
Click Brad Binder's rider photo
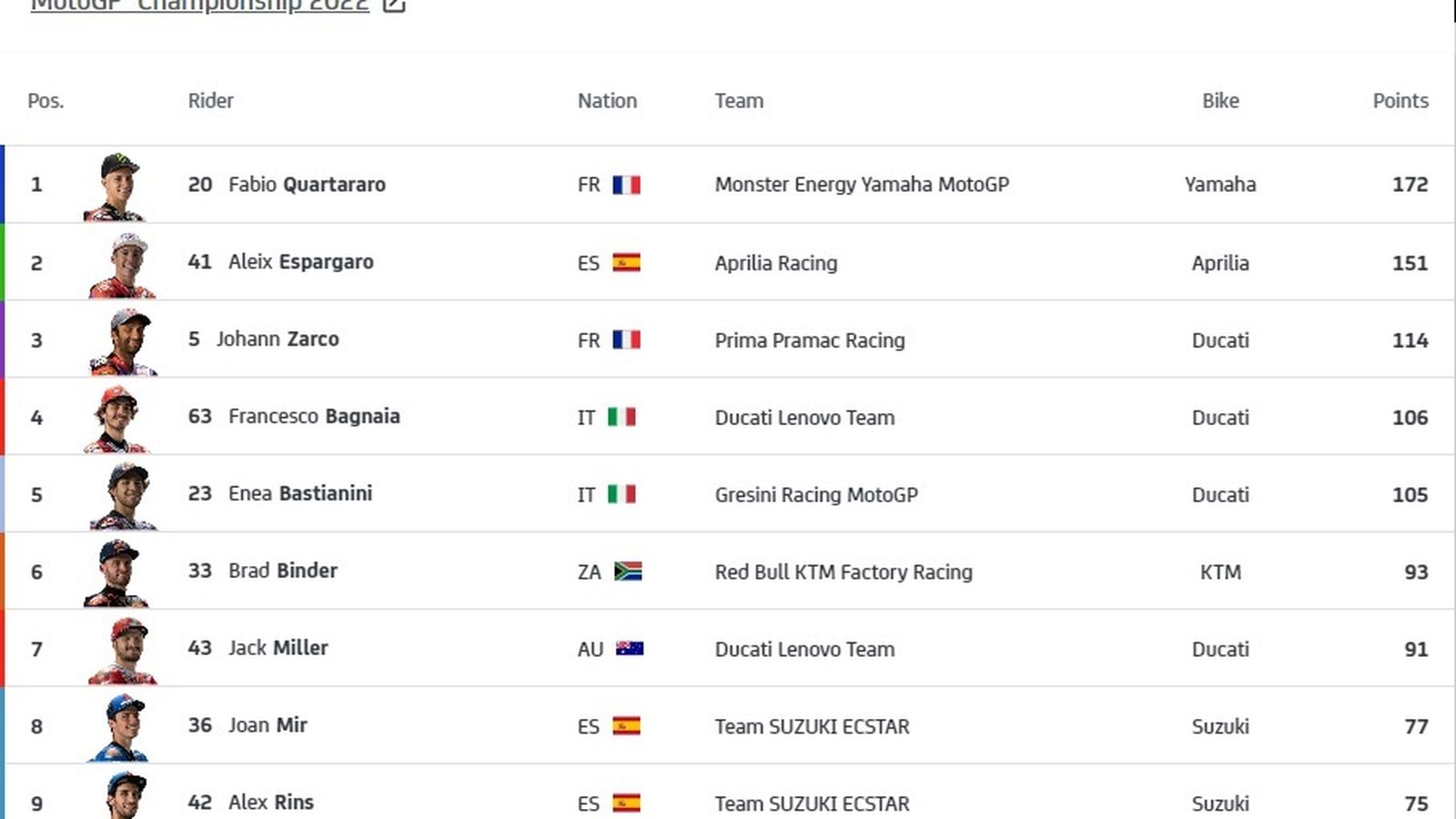pos(118,571)
